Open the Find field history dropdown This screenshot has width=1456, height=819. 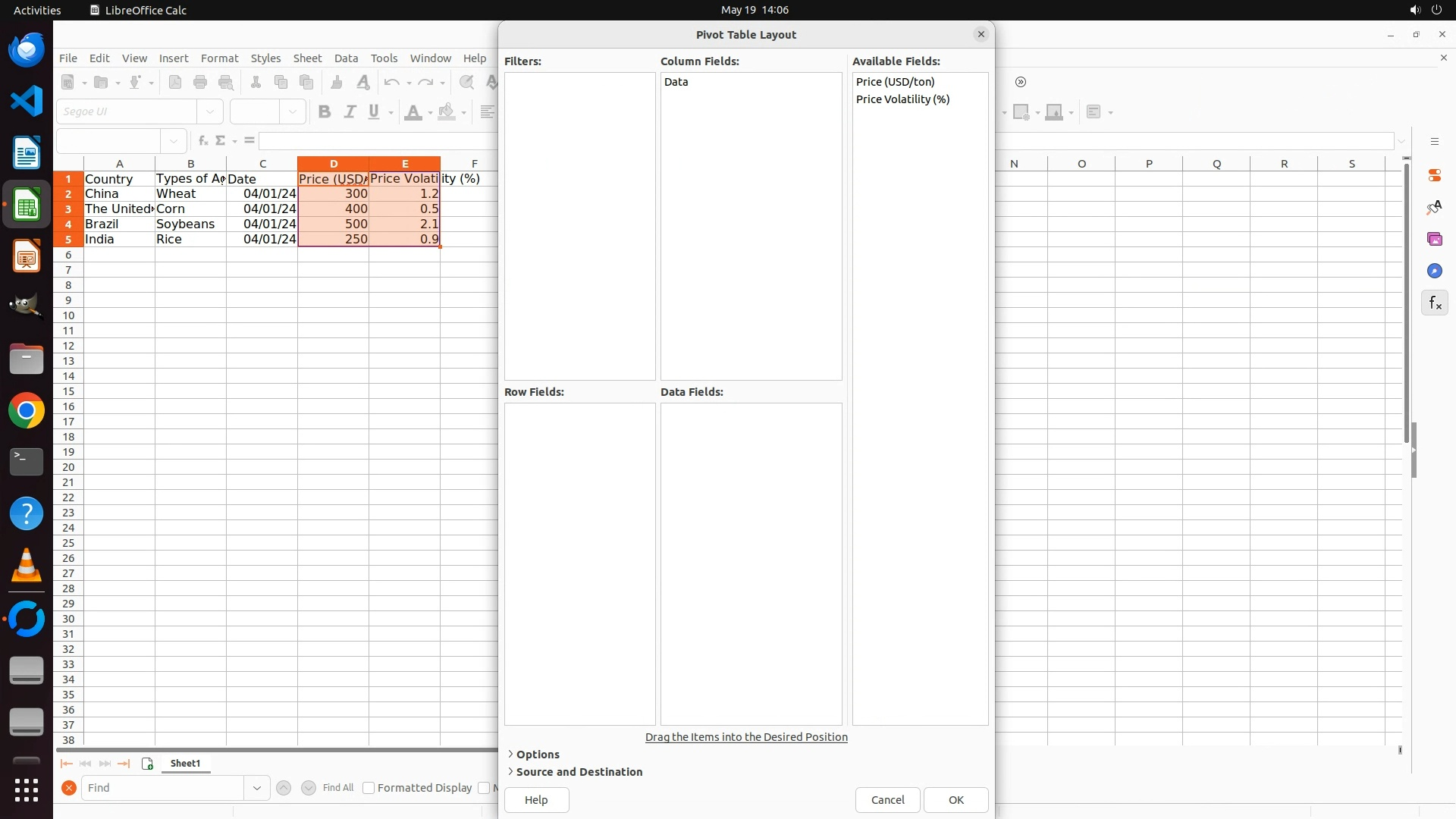[x=257, y=788]
